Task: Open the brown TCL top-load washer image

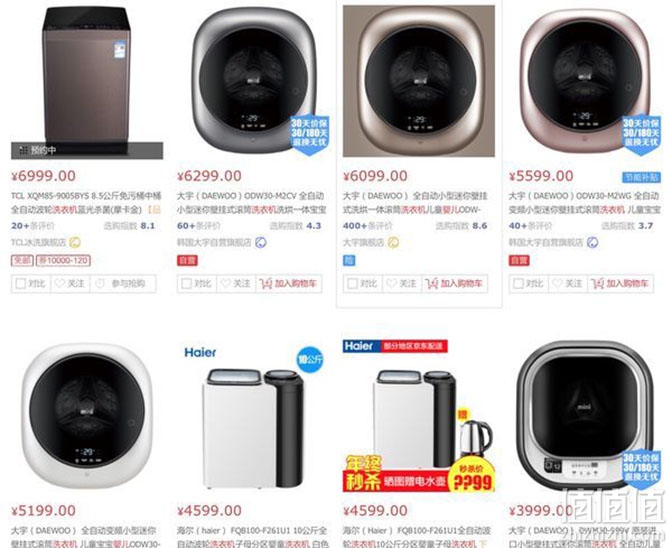Action: [87, 81]
